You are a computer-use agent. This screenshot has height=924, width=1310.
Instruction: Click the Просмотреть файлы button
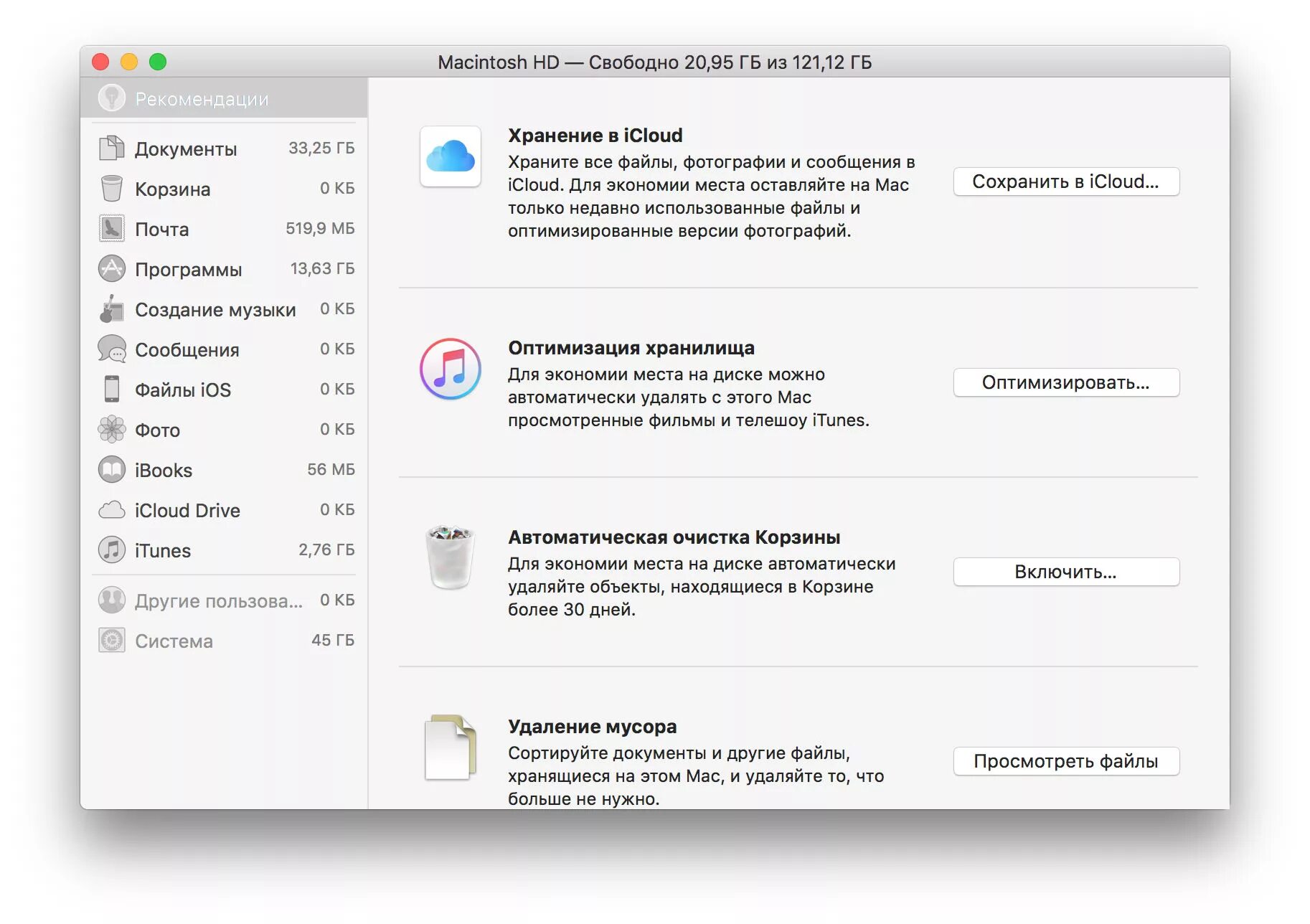coord(1066,761)
